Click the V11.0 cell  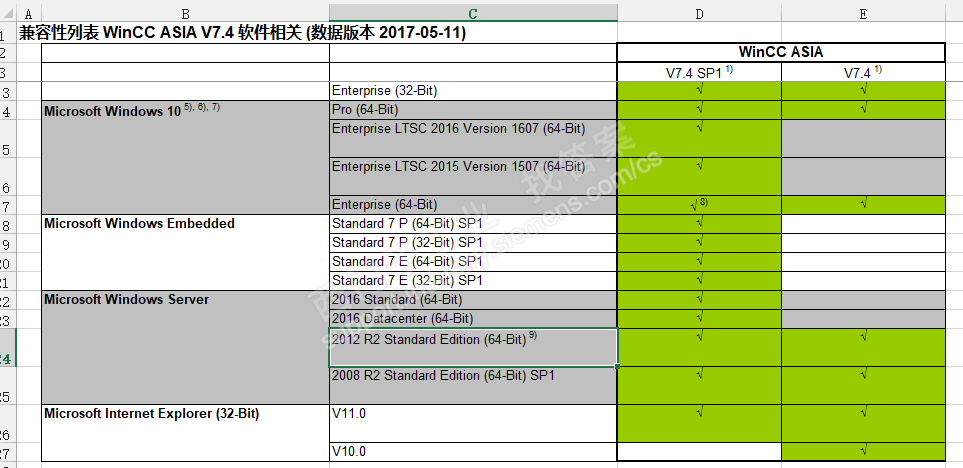click(x=473, y=423)
